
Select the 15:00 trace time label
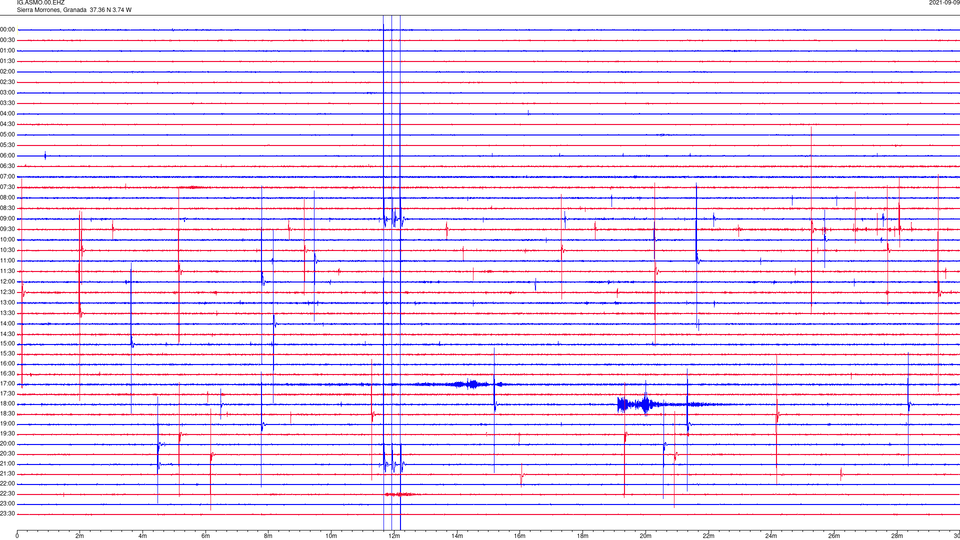pyautogui.click(x=8, y=343)
